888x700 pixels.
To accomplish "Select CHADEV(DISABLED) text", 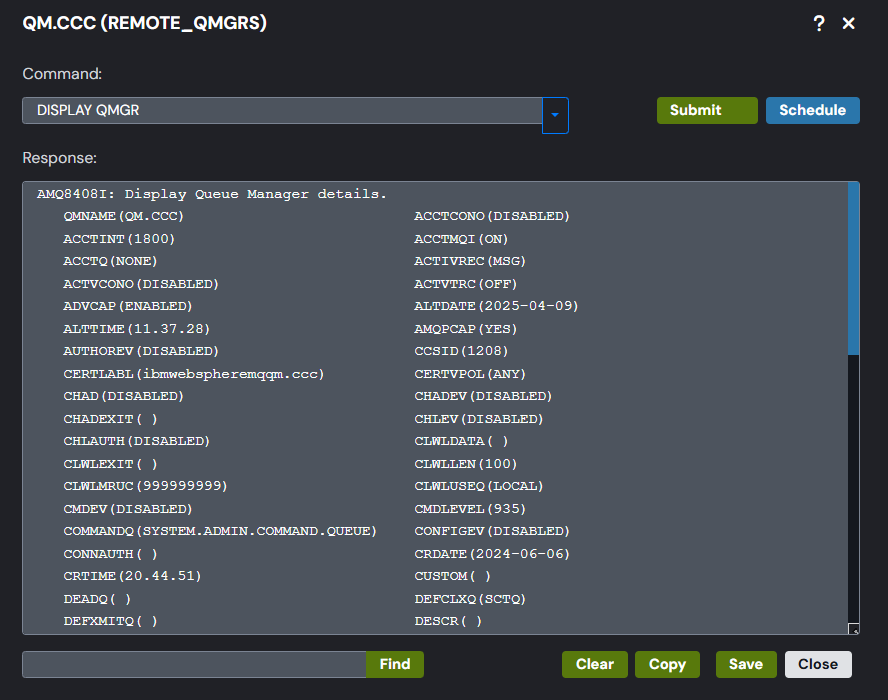I will (483, 396).
